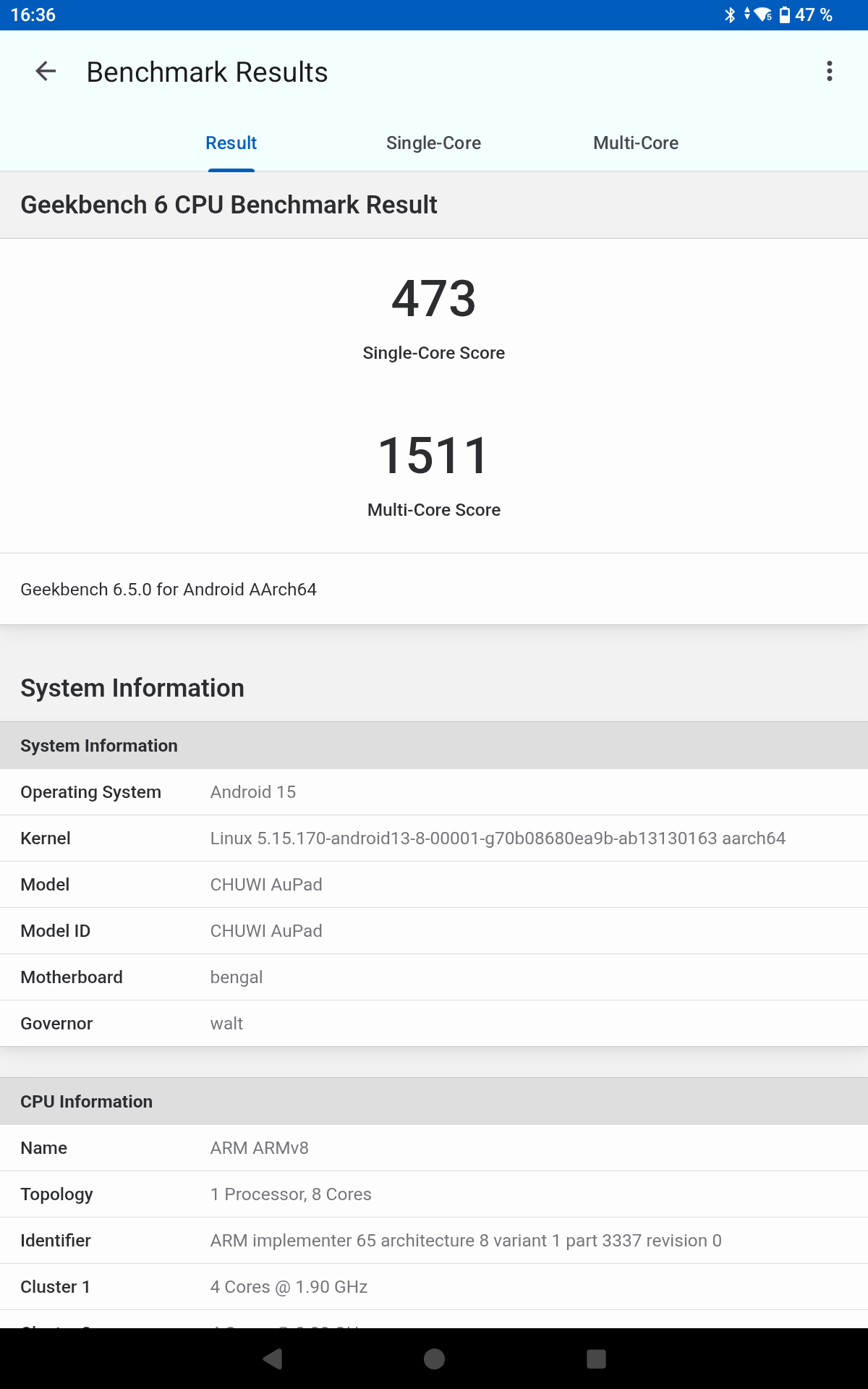Viewport: 868px width, 1389px height.
Task: Tap the Android home navigation button
Action: pos(434,1359)
